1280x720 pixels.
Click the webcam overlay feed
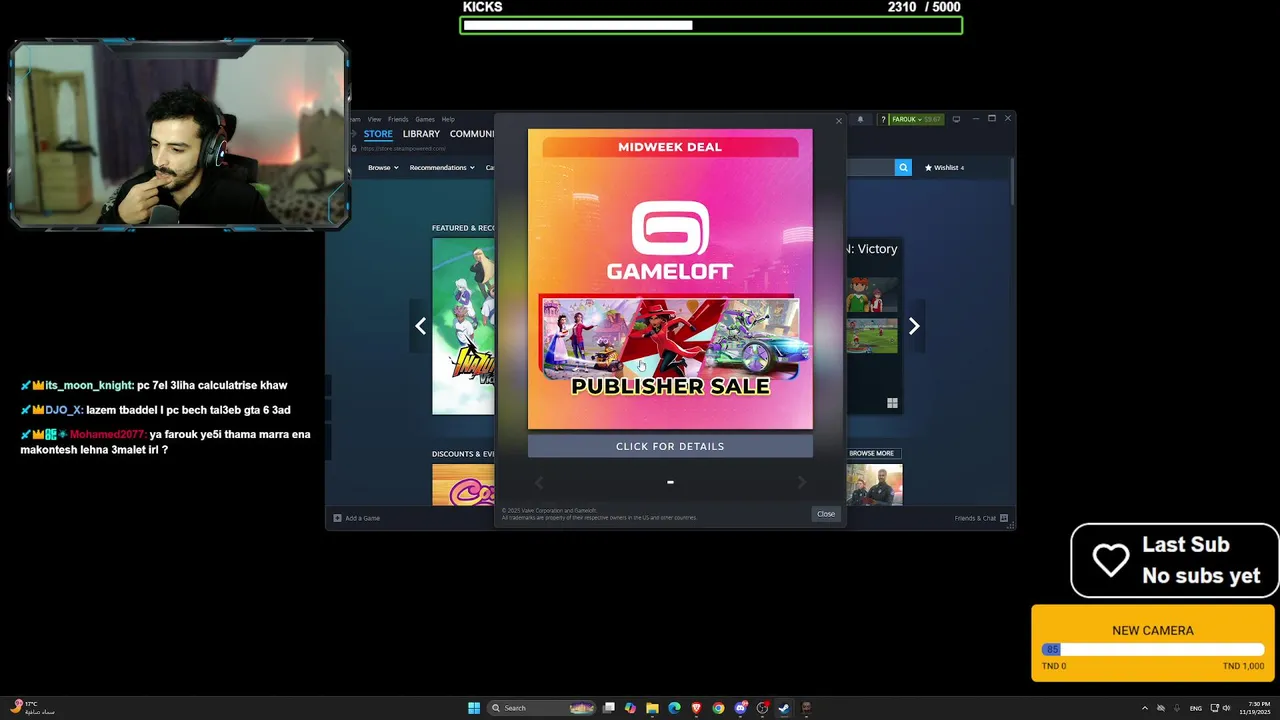tap(179, 134)
